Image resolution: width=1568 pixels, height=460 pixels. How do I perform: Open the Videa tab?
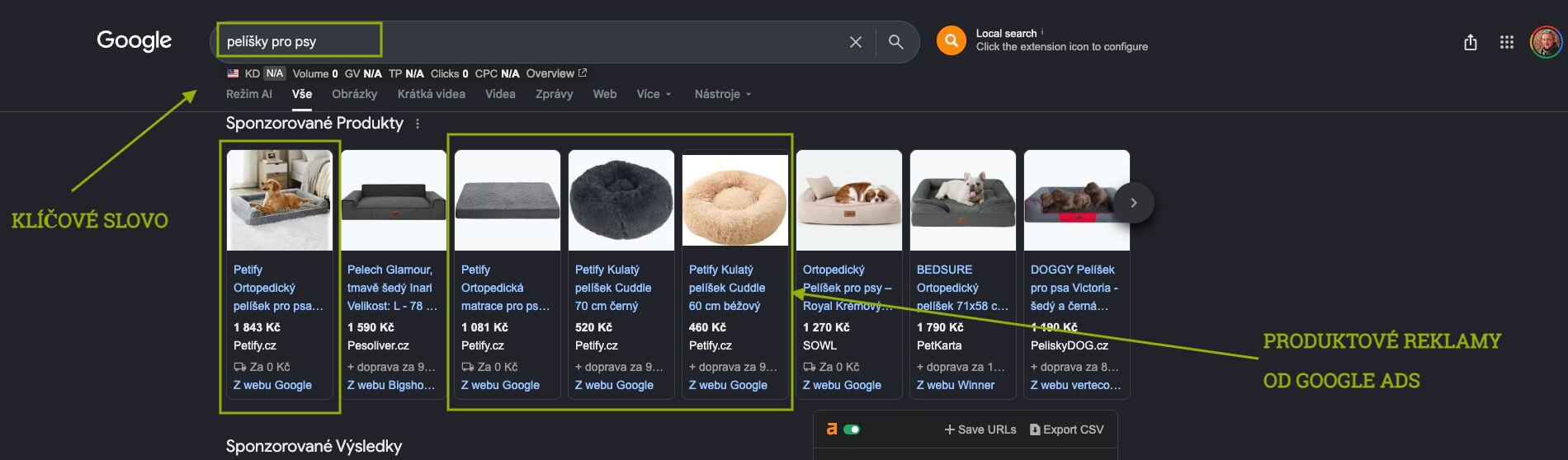click(500, 94)
